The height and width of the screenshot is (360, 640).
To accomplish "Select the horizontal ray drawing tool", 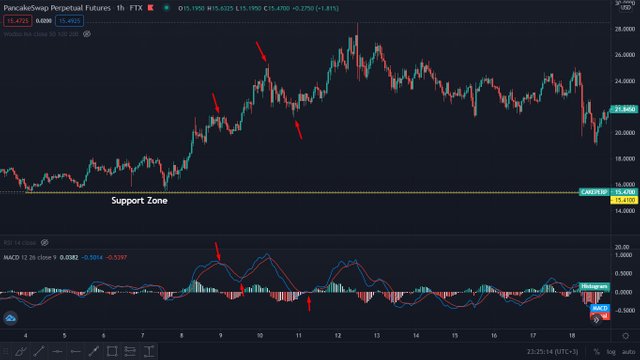I will pos(76,351).
